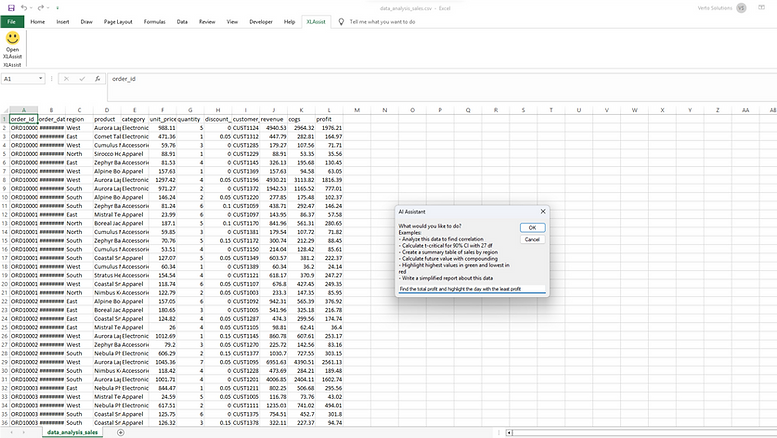Click the 'unit_price' header cell
Image resolution: width=777 pixels, height=438 pixels.
tap(163, 119)
